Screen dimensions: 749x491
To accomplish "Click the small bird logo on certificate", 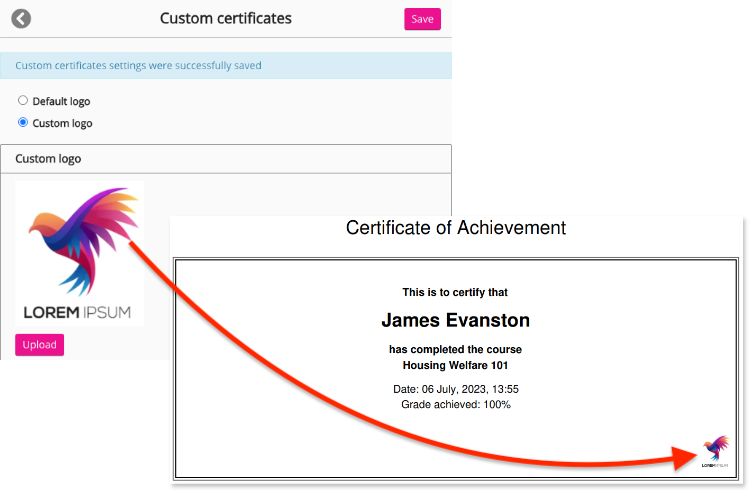I will tap(715, 450).
